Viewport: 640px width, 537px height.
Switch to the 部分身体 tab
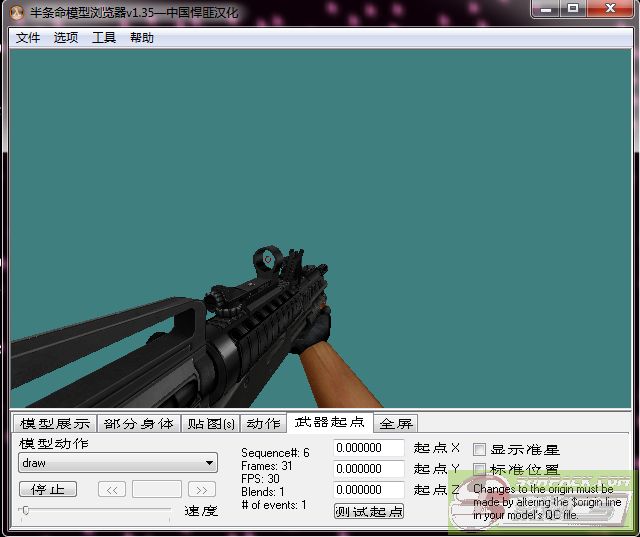click(x=139, y=423)
